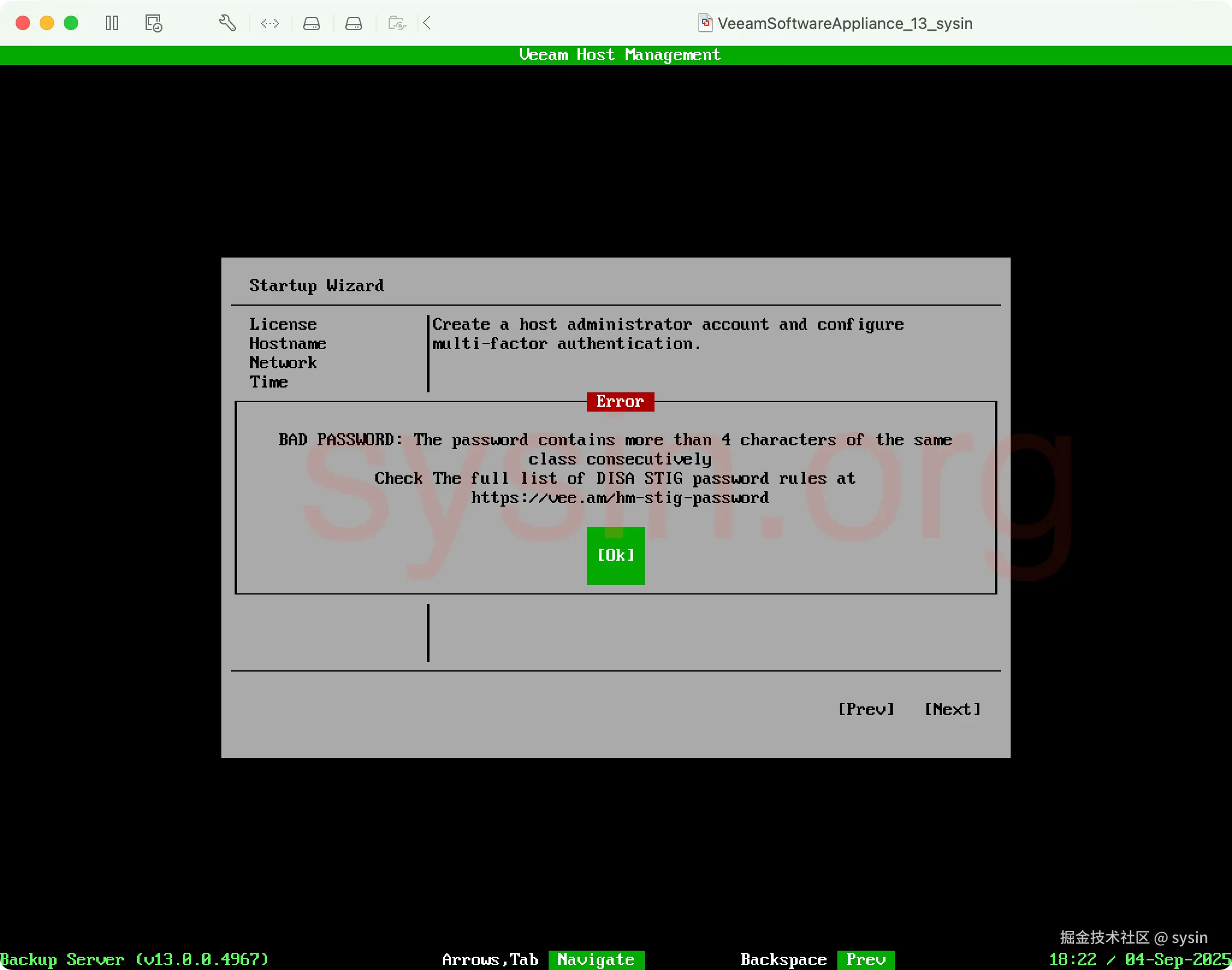Collapse toolbar with the left chevron
This screenshot has width=1232, height=970.
point(427,23)
